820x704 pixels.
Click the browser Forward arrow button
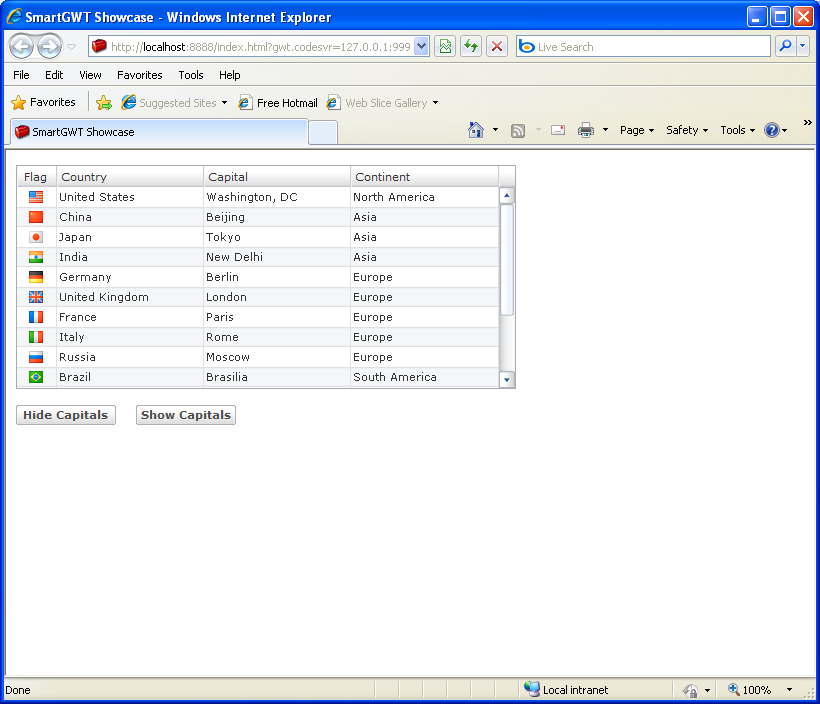tap(50, 47)
